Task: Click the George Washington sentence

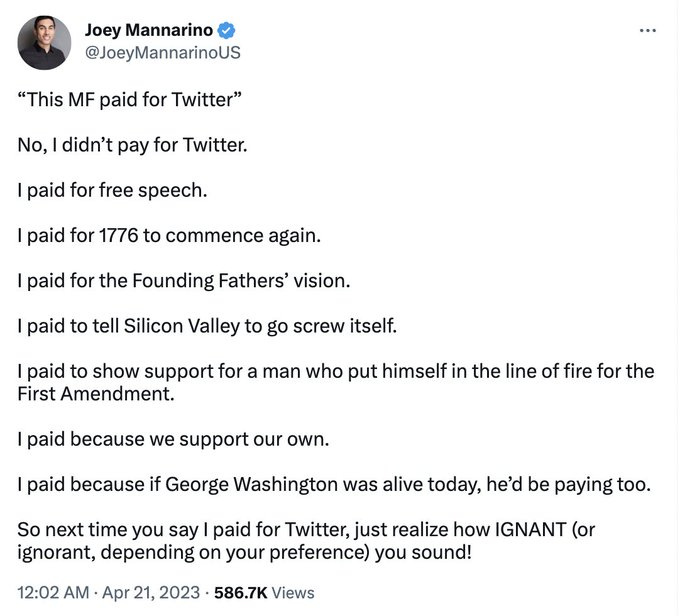Action: coord(334,484)
